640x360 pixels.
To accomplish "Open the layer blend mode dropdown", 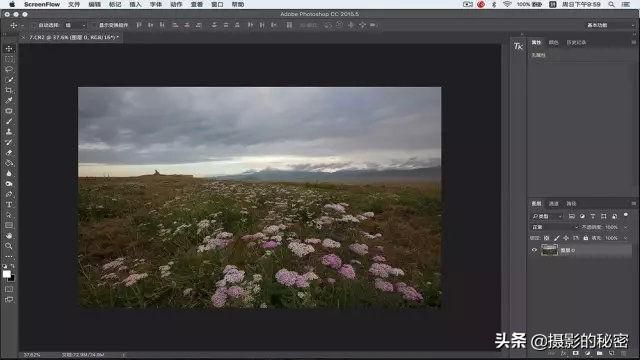I will (x=555, y=227).
